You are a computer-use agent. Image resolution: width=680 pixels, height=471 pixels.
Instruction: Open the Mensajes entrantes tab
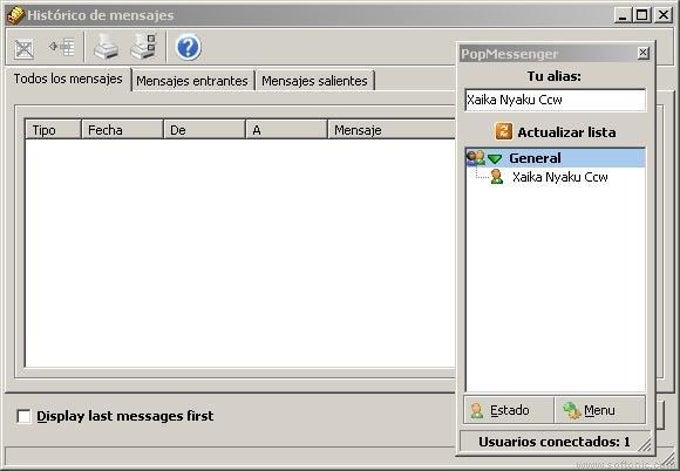pos(192,81)
